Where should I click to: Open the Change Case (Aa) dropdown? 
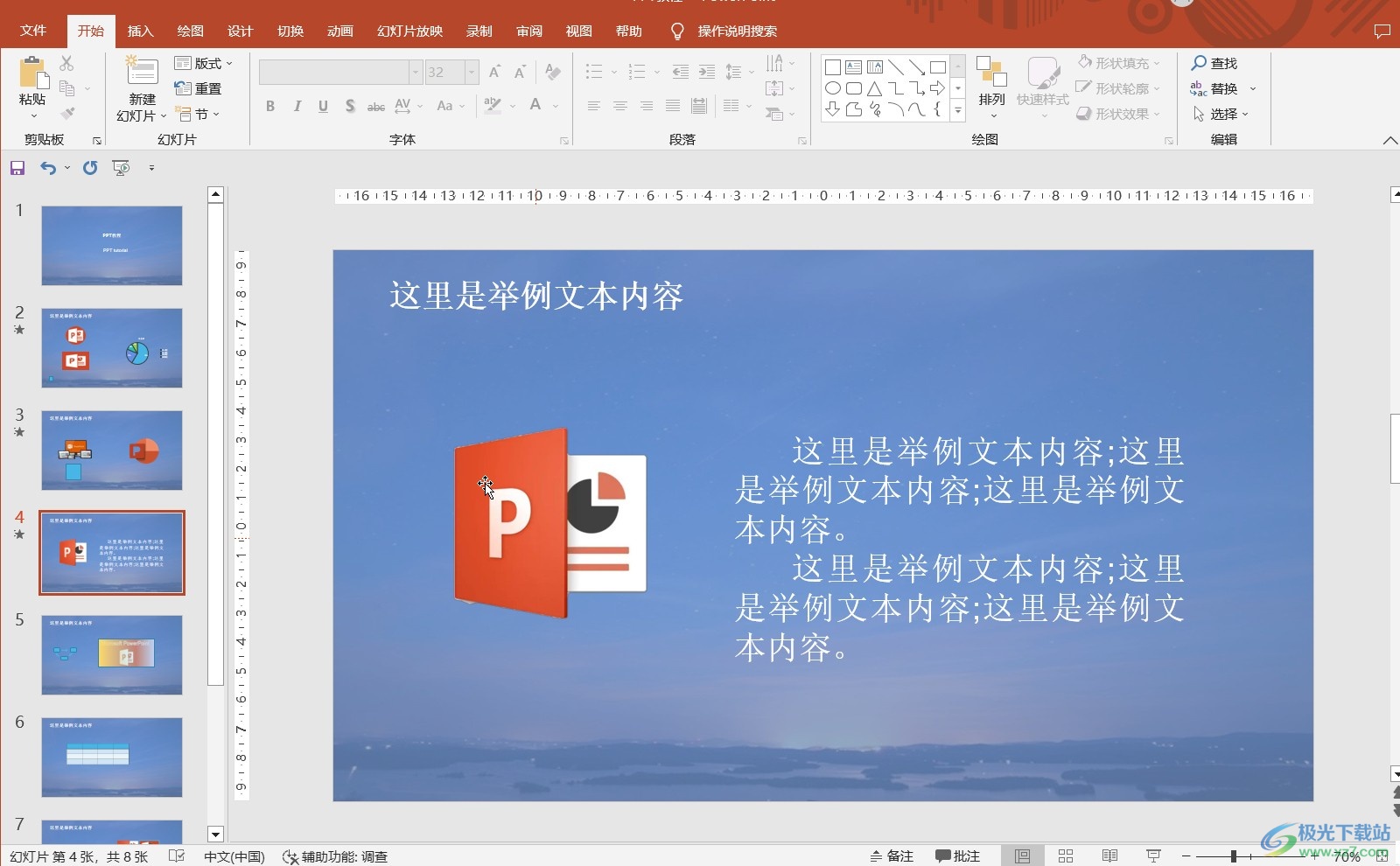pyautogui.click(x=451, y=106)
